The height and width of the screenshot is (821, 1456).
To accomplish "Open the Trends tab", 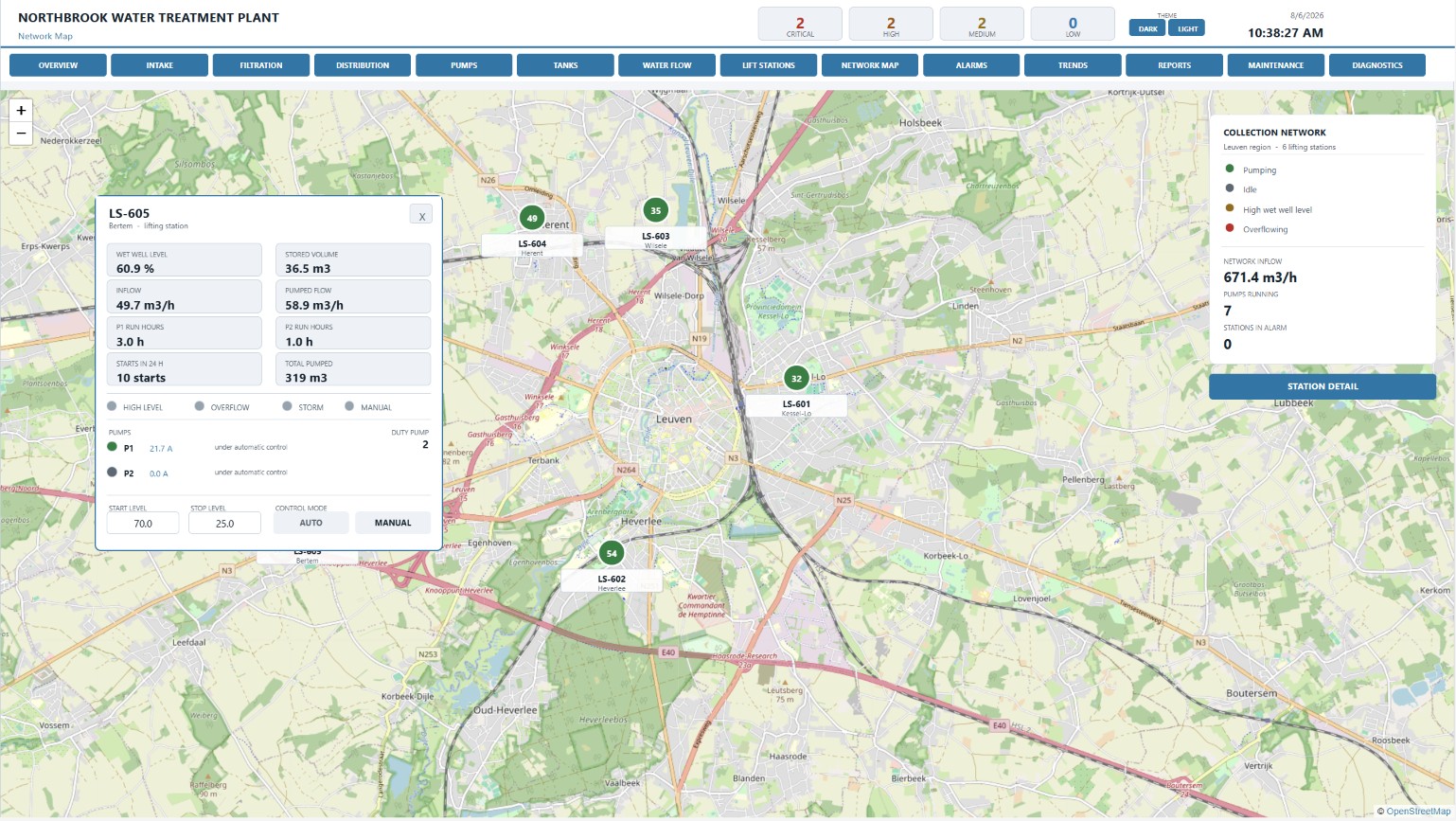I will point(1073,65).
